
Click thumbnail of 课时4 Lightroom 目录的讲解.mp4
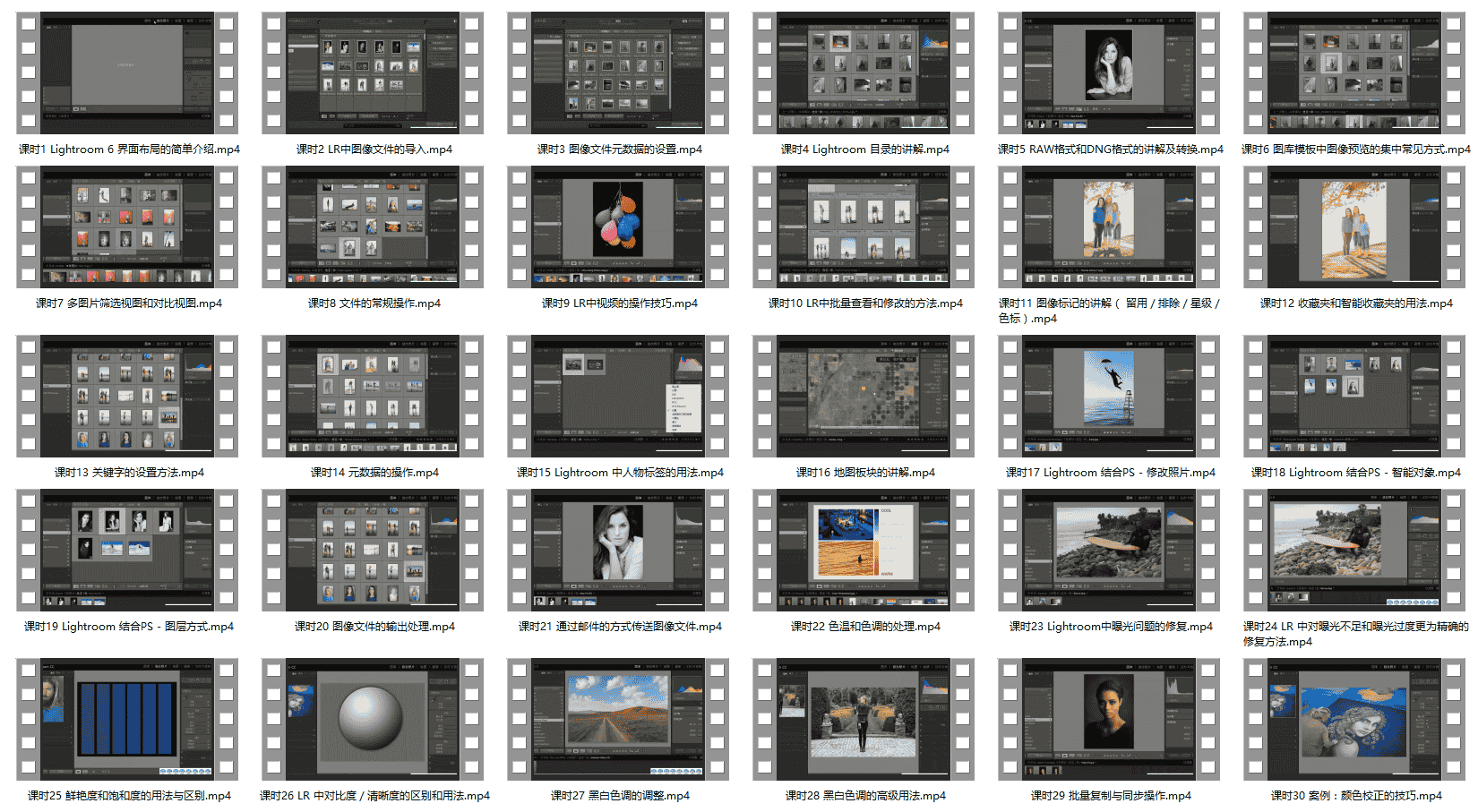(x=864, y=73)
